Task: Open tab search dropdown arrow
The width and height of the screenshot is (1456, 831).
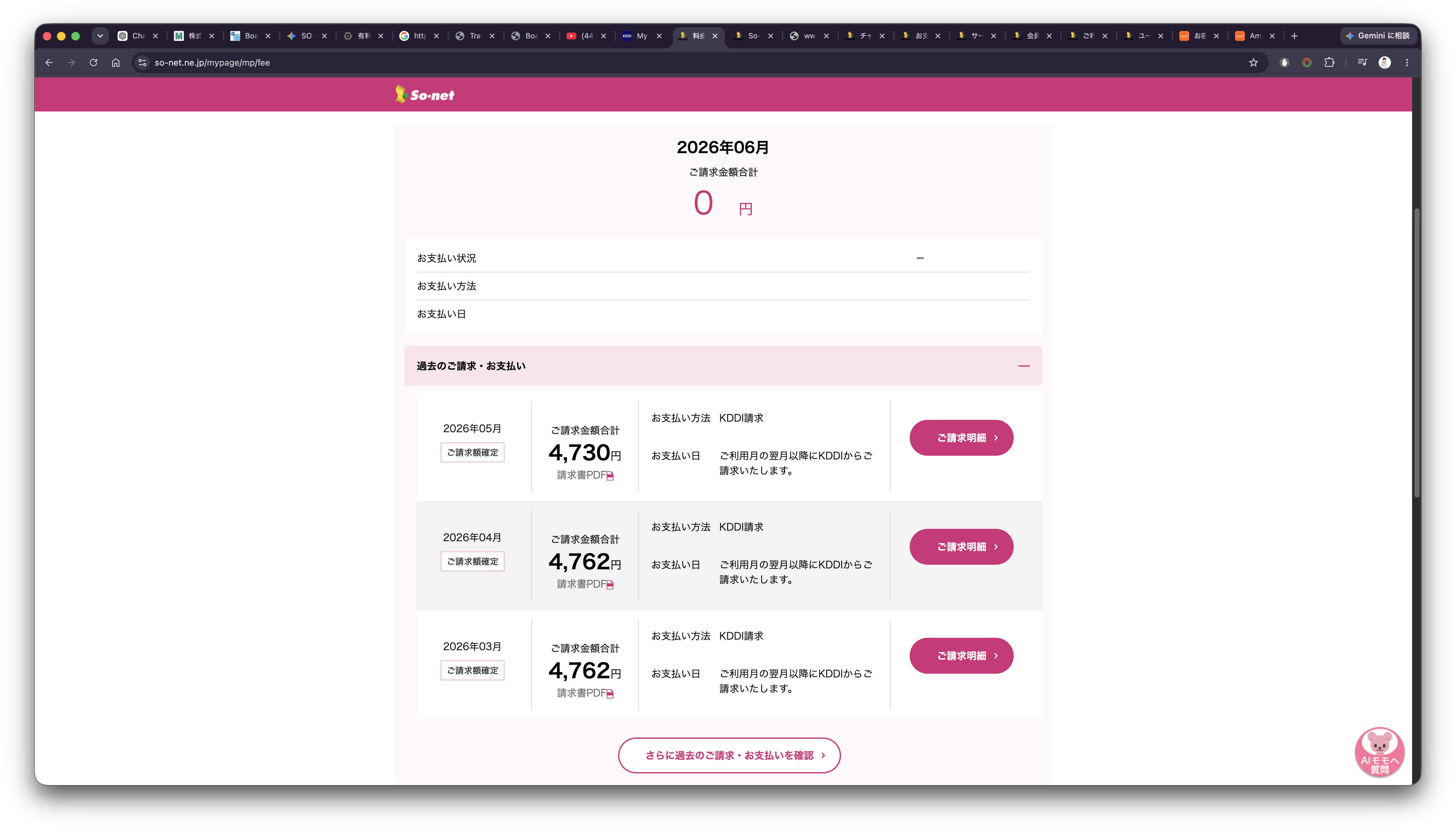Action: [x=100, y=36]
